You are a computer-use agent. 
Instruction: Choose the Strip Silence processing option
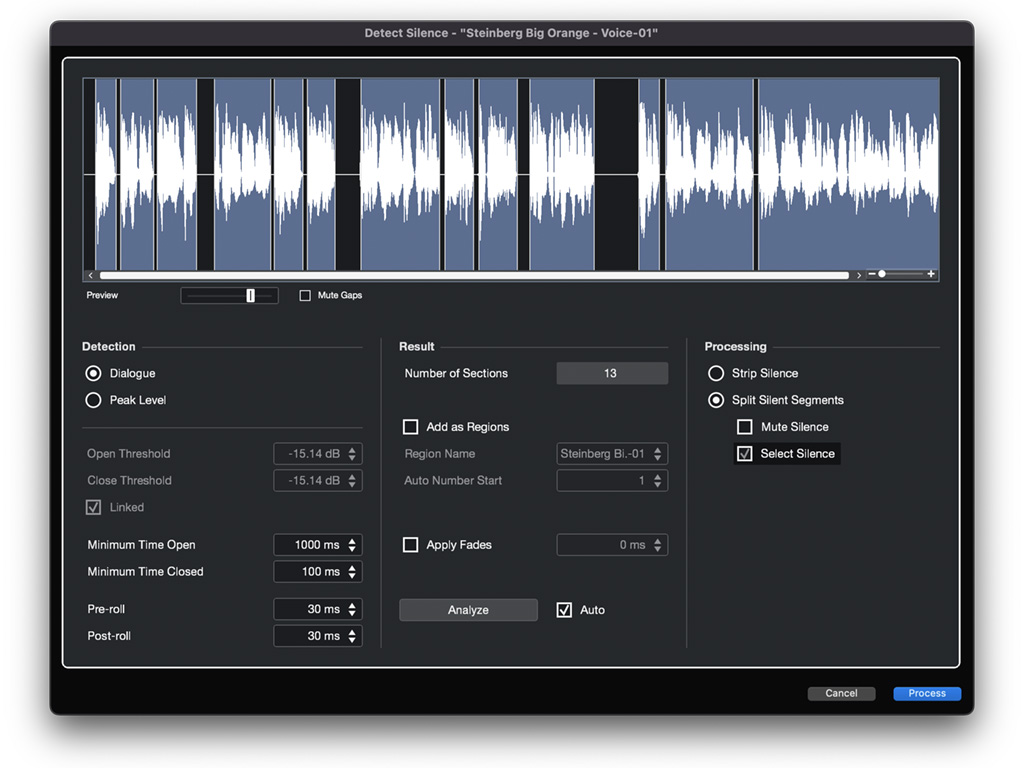[x=716, y=373]
